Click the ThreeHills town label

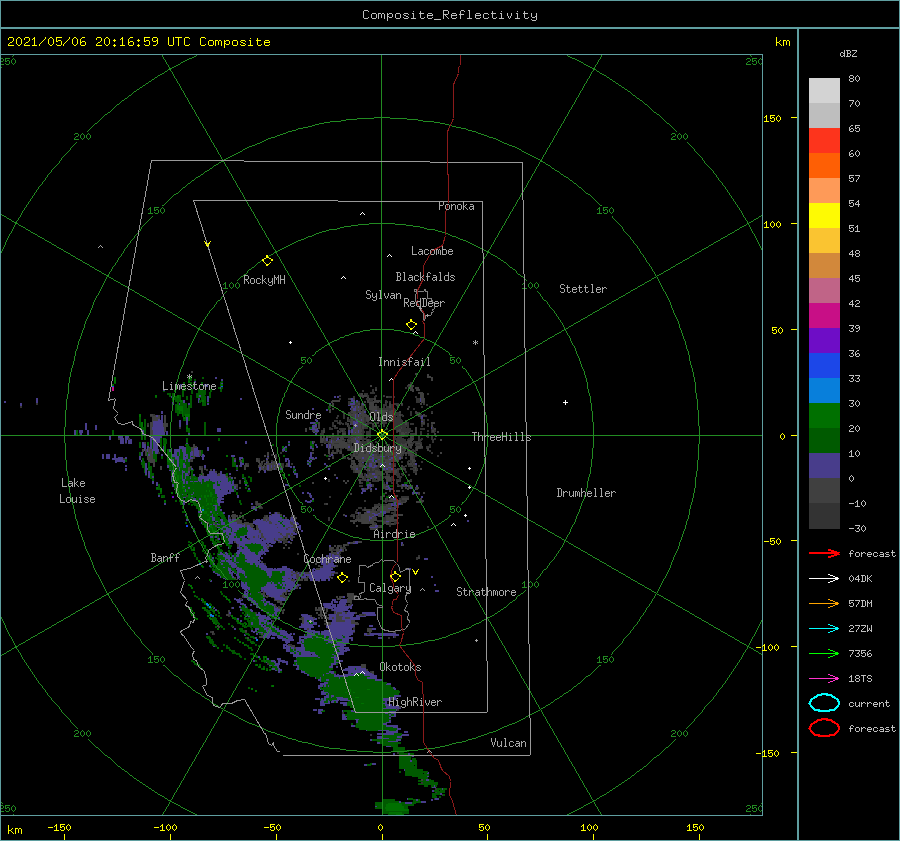coord(502,437)
